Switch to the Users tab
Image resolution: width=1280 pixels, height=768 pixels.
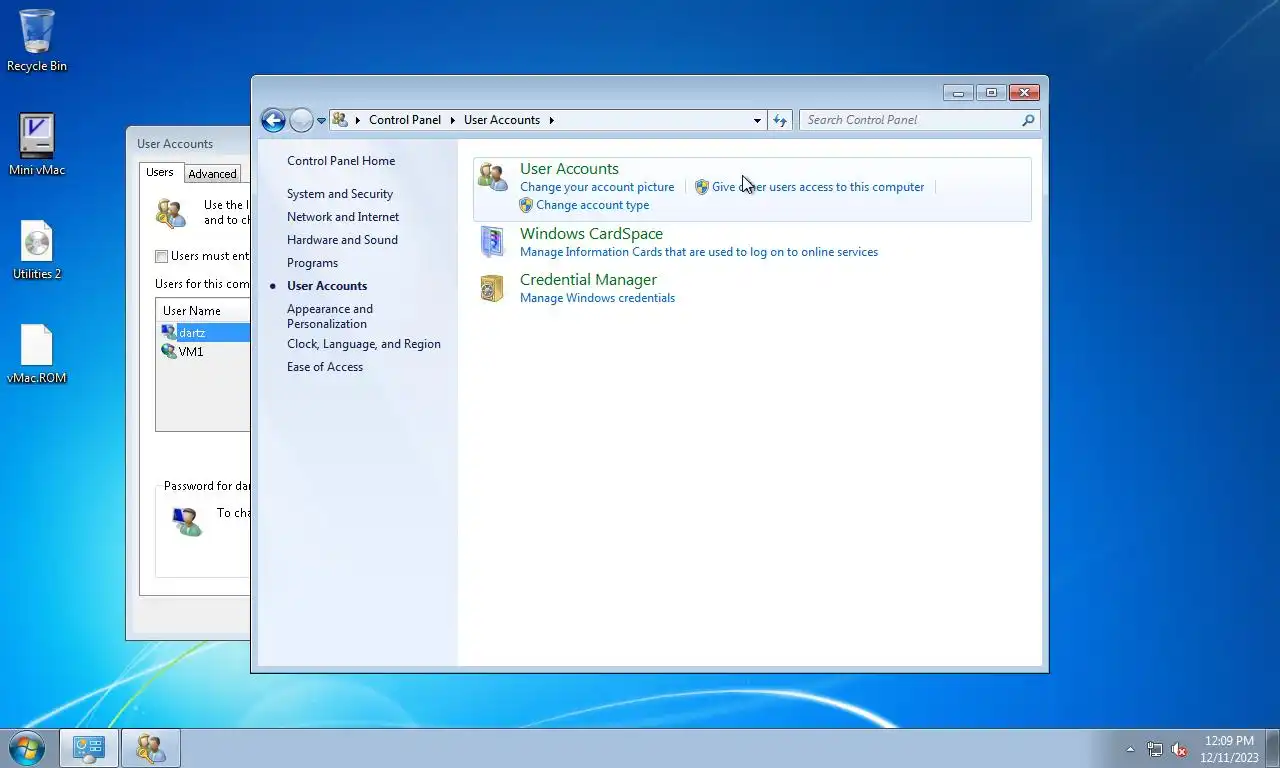pyautogui.click(x=160, y=172)
